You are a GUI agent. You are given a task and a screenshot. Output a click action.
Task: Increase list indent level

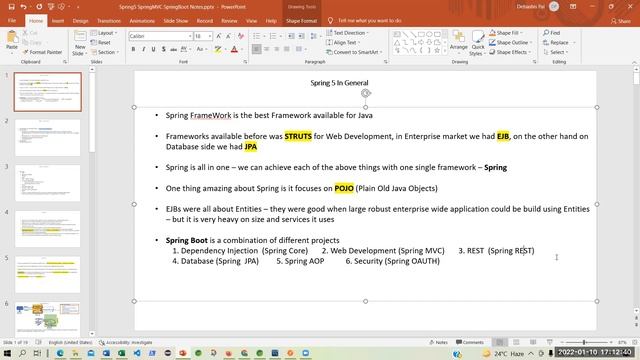point(301,36)
